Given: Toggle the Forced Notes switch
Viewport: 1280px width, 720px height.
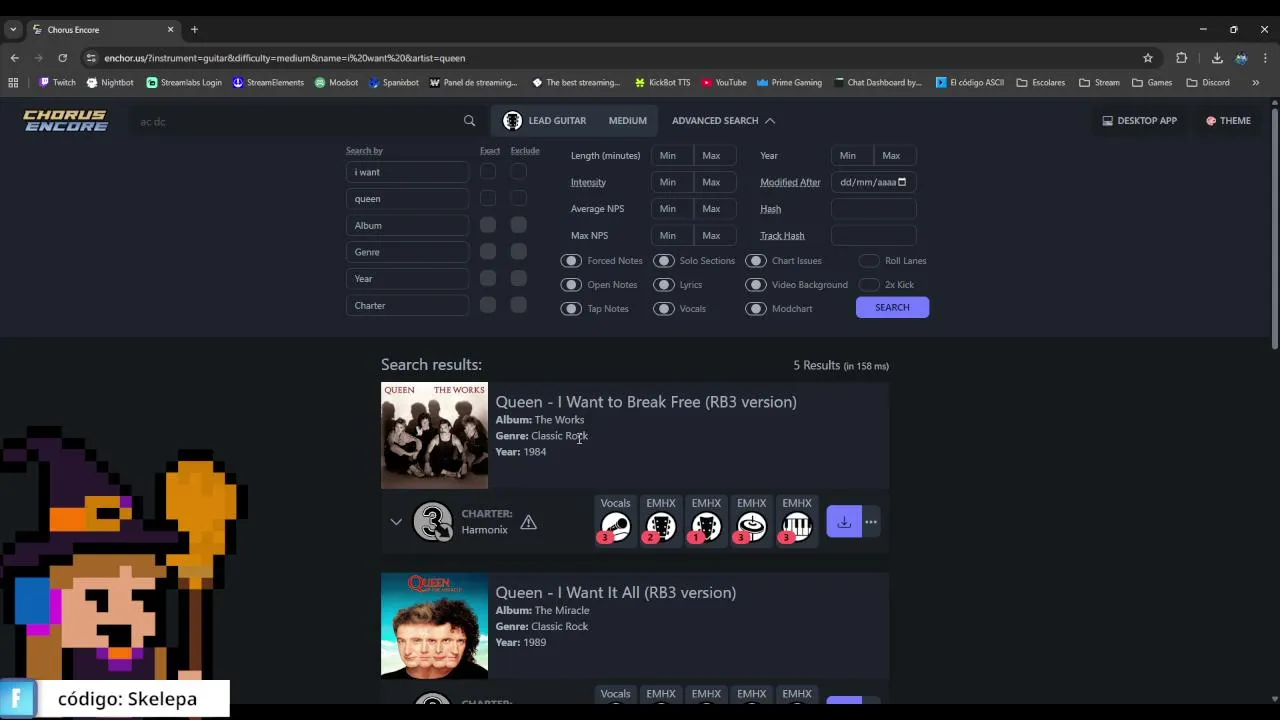Looking at the screenshot, I should tap(571, 261).
